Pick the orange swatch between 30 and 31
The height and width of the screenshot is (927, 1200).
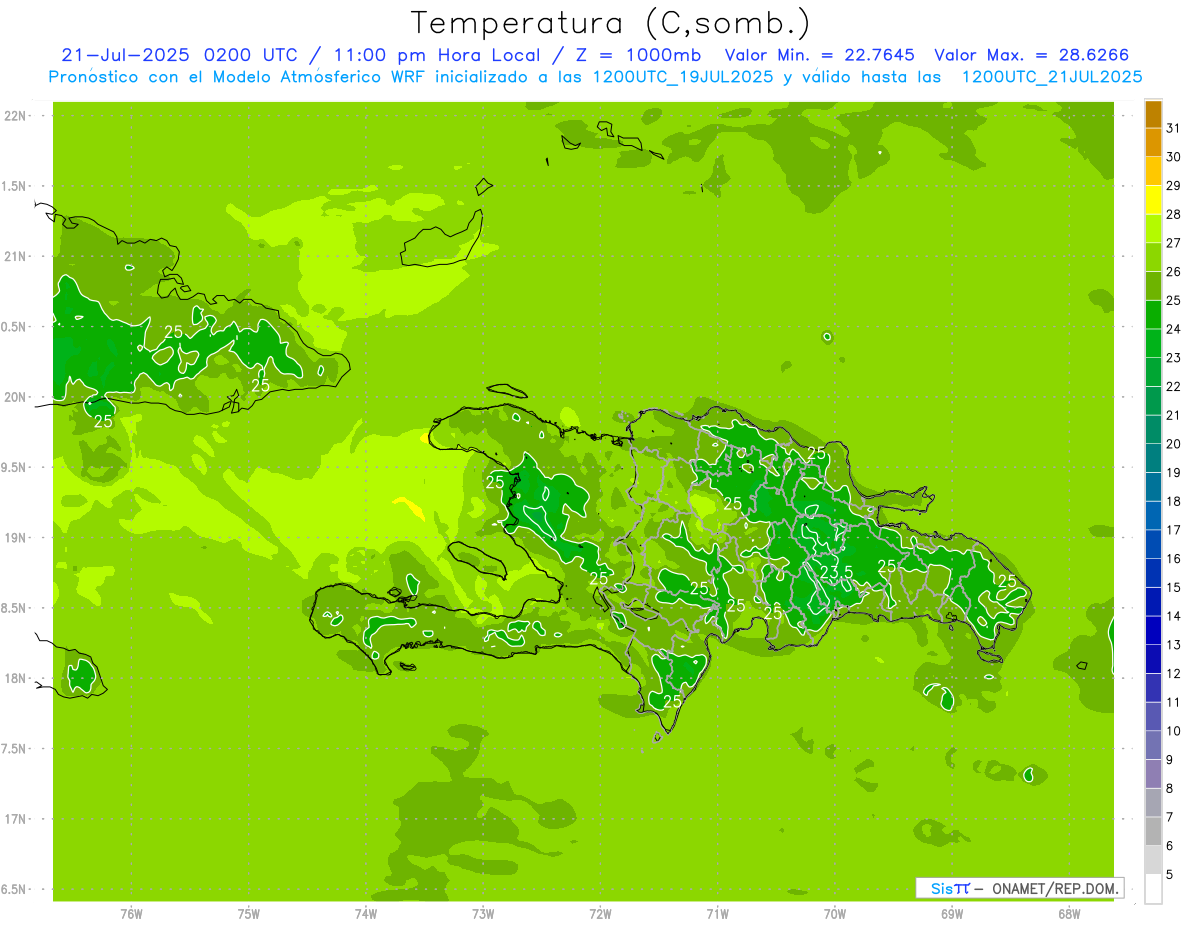click(x=1153, y=143)
